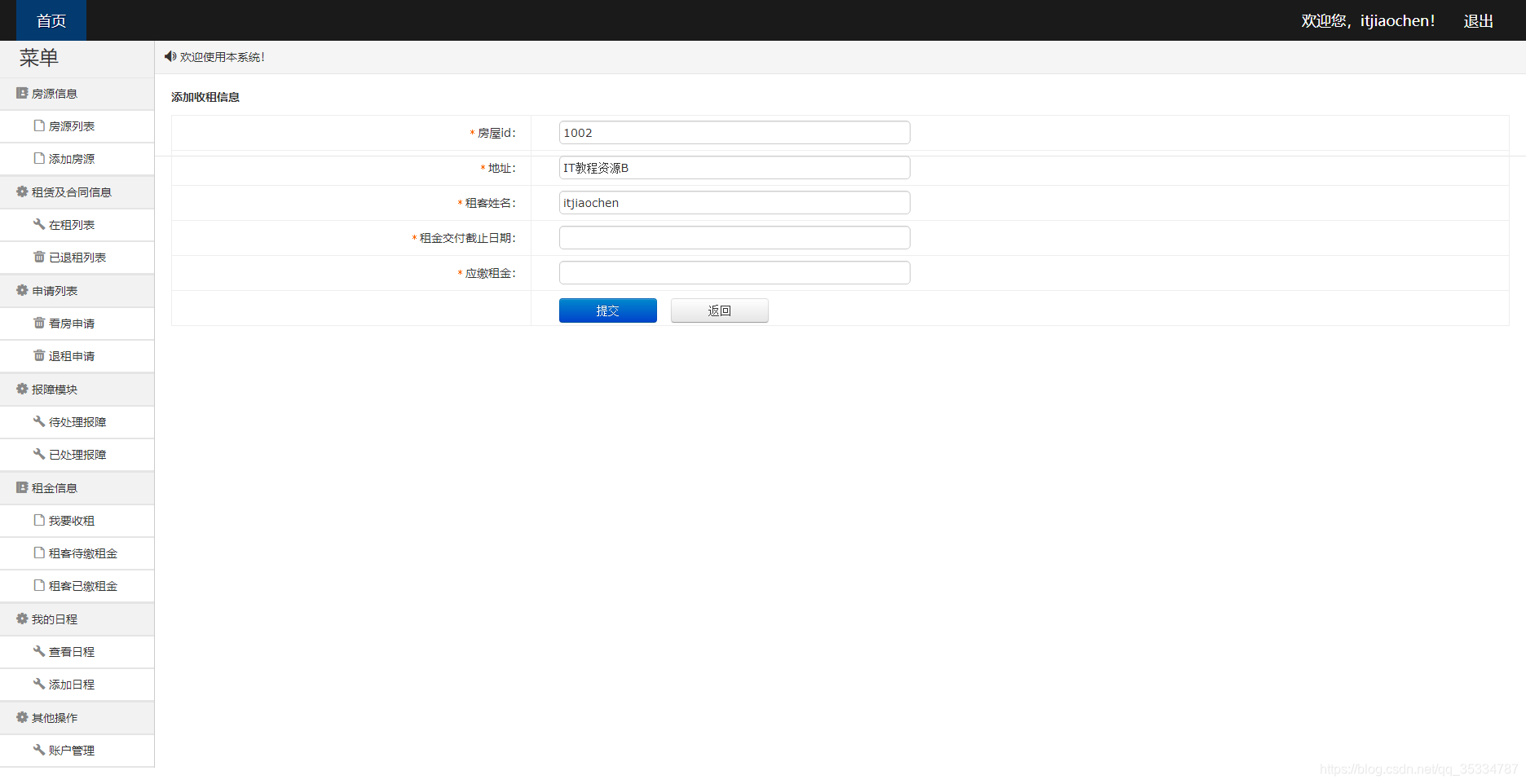This screenshot has height=784, width=1526.
Task: Submit the form with 提交 button
Action: point(608,311)
